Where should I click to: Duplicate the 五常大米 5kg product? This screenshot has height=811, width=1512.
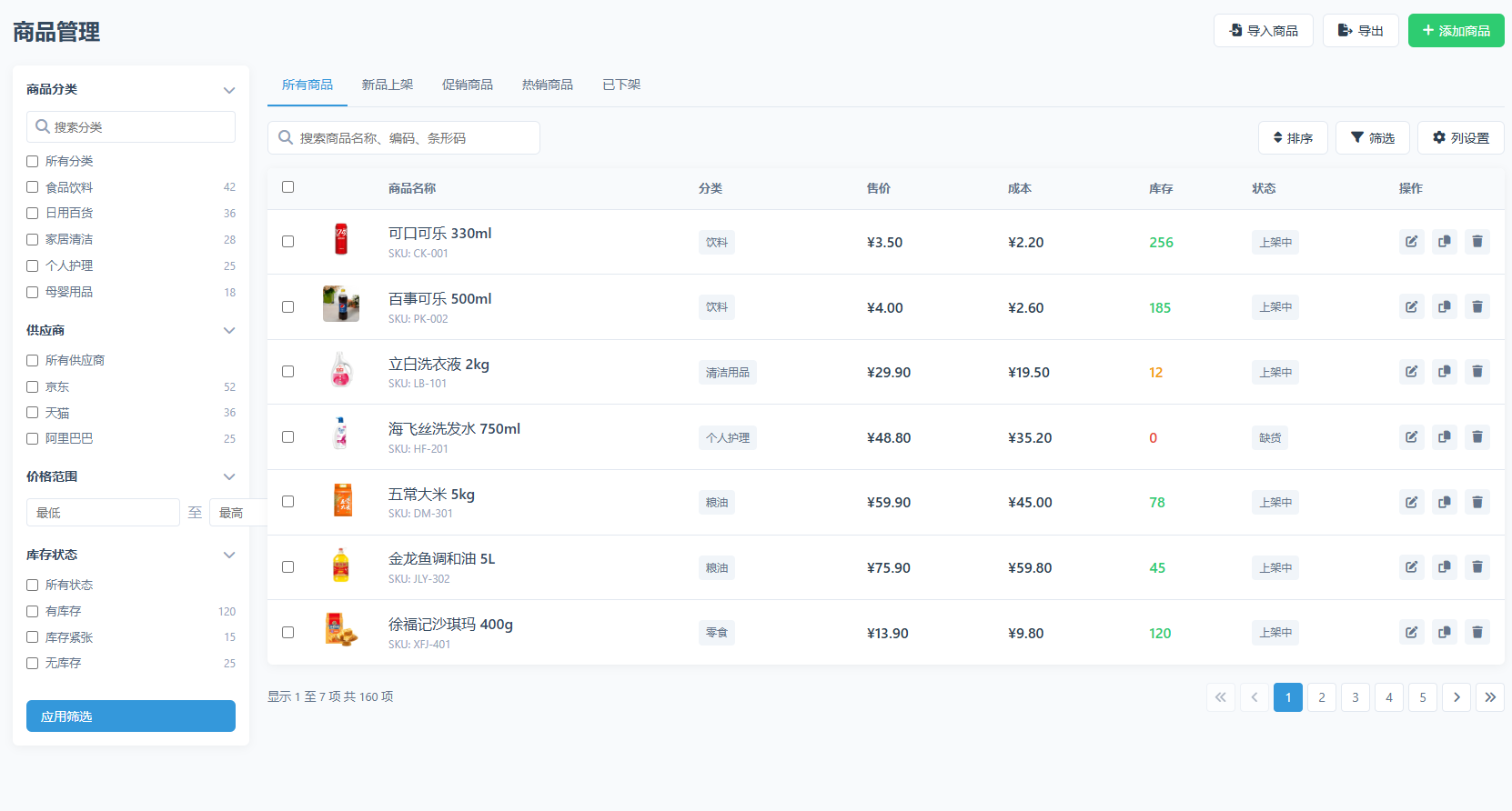click(x=1444, y=502)
